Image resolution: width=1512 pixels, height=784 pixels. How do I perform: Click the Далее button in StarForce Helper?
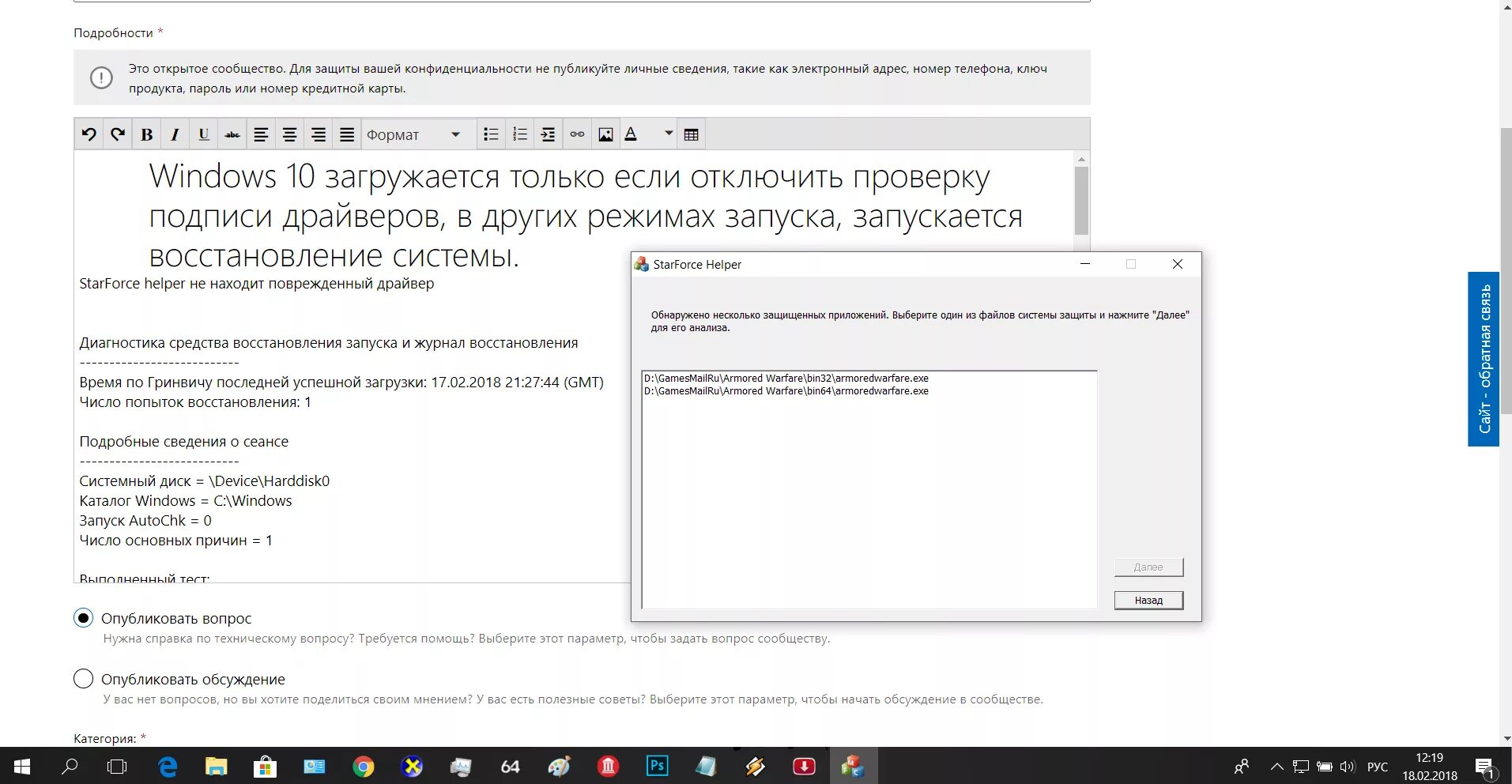[1148, 567]
